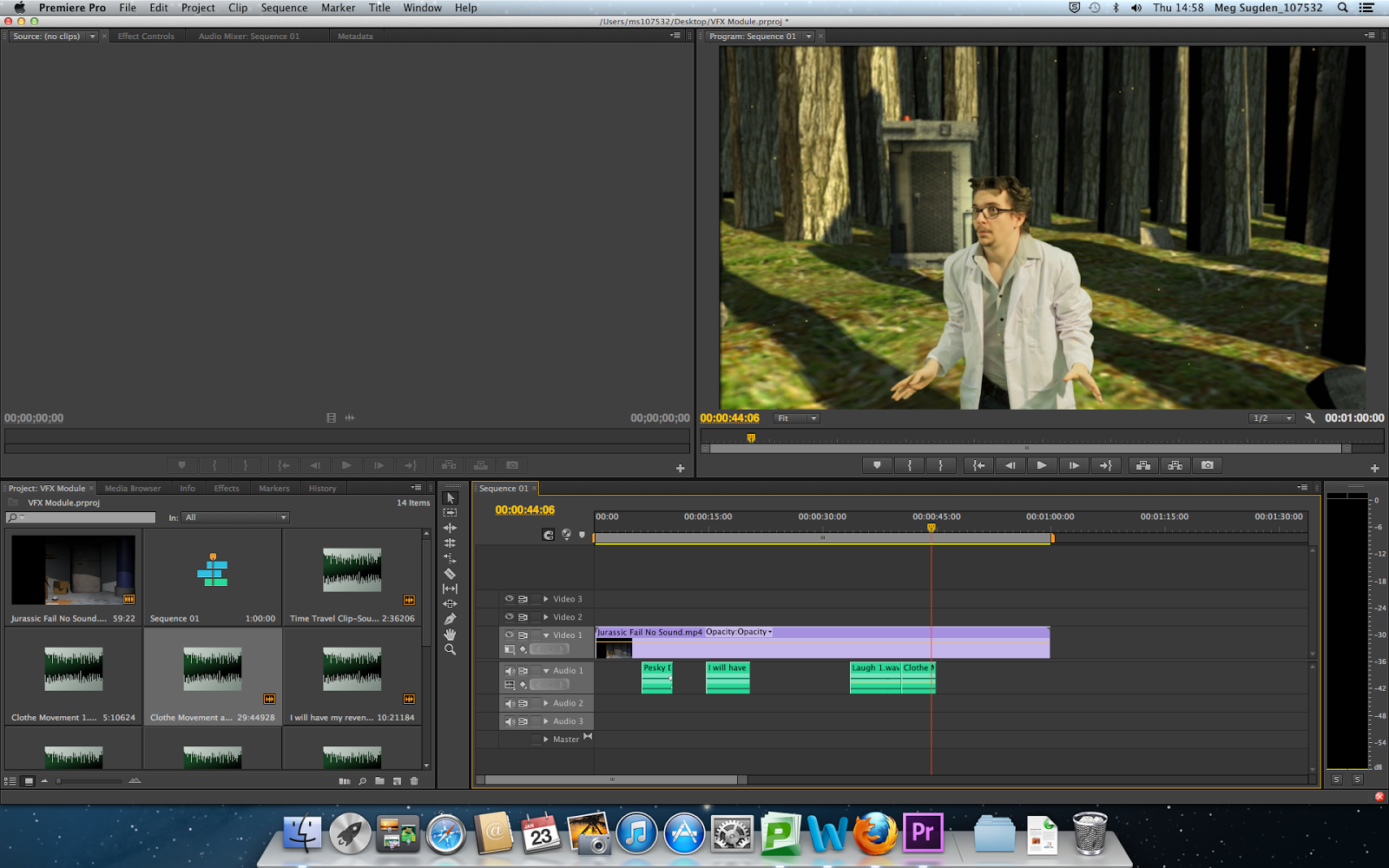This screenshot has width=1389, height=868.
Task: Open the Fit zoom level dropdown
Action: [x=797, y=418]
